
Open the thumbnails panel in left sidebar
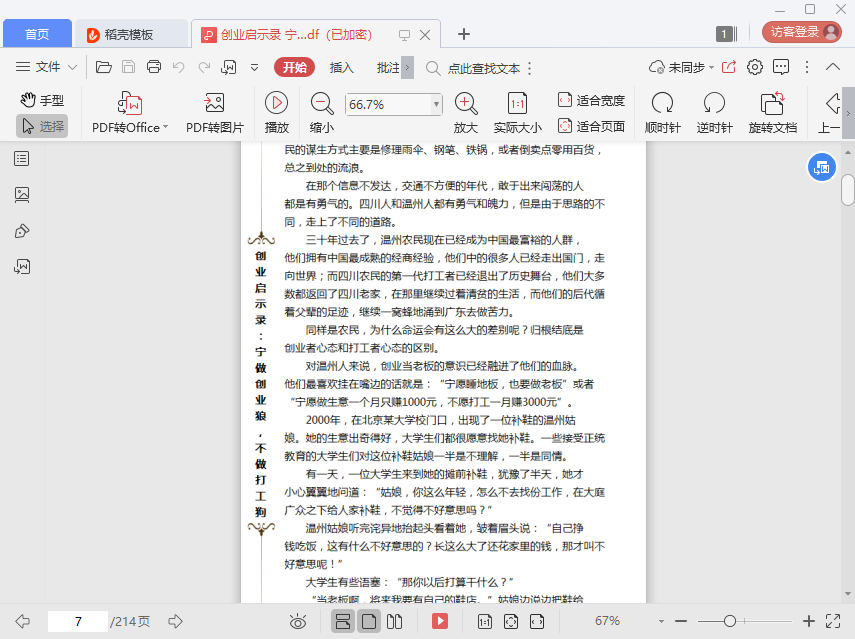coord(22,195)
